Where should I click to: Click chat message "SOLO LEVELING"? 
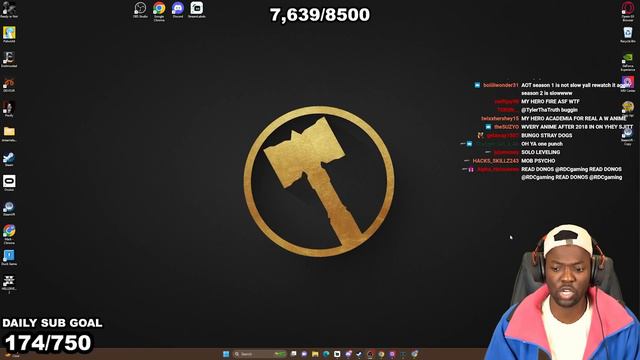point(540,152)
